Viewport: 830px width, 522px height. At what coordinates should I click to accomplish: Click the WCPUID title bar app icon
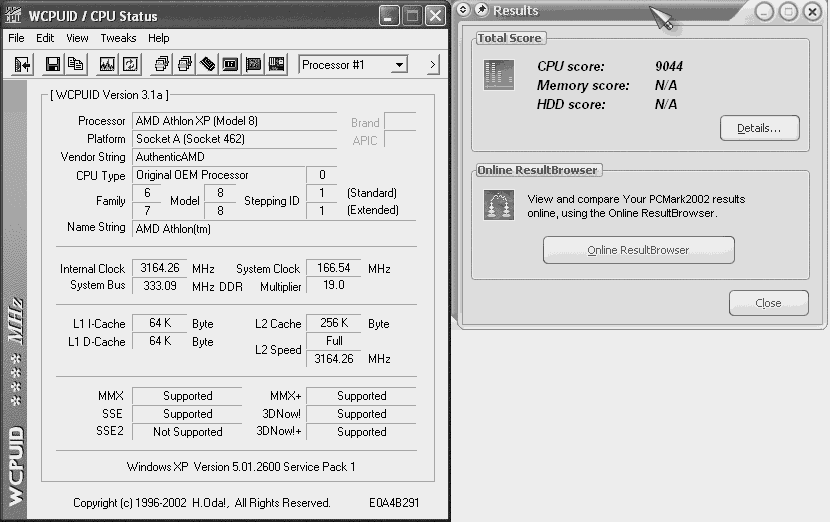(x=13, y=15)
